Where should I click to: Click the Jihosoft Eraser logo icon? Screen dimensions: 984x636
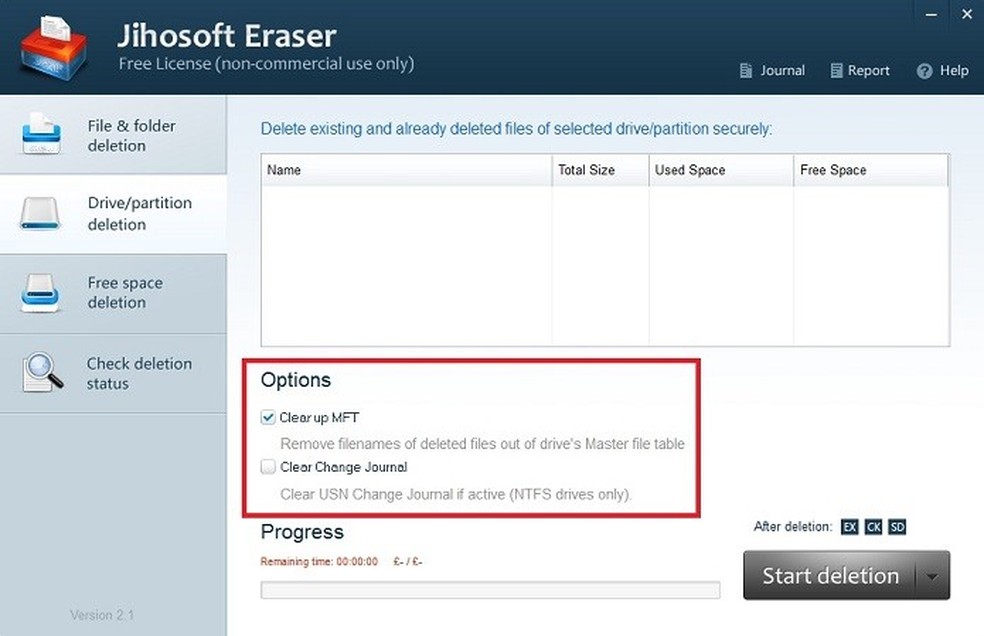53,48
